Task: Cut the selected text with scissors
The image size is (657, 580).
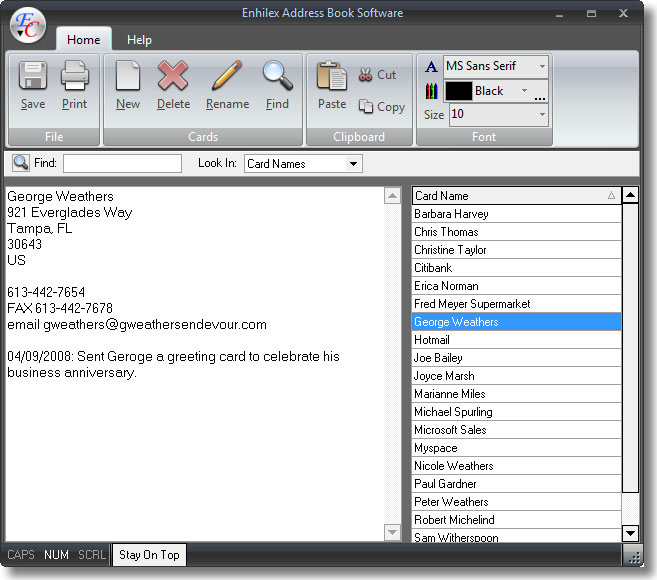Action: (377, 75)
